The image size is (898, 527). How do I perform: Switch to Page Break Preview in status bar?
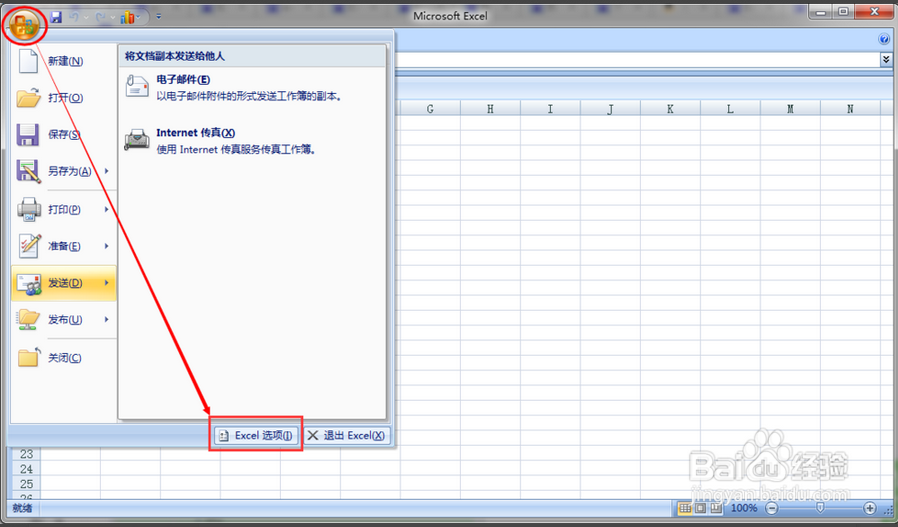(x=716, y=508)
